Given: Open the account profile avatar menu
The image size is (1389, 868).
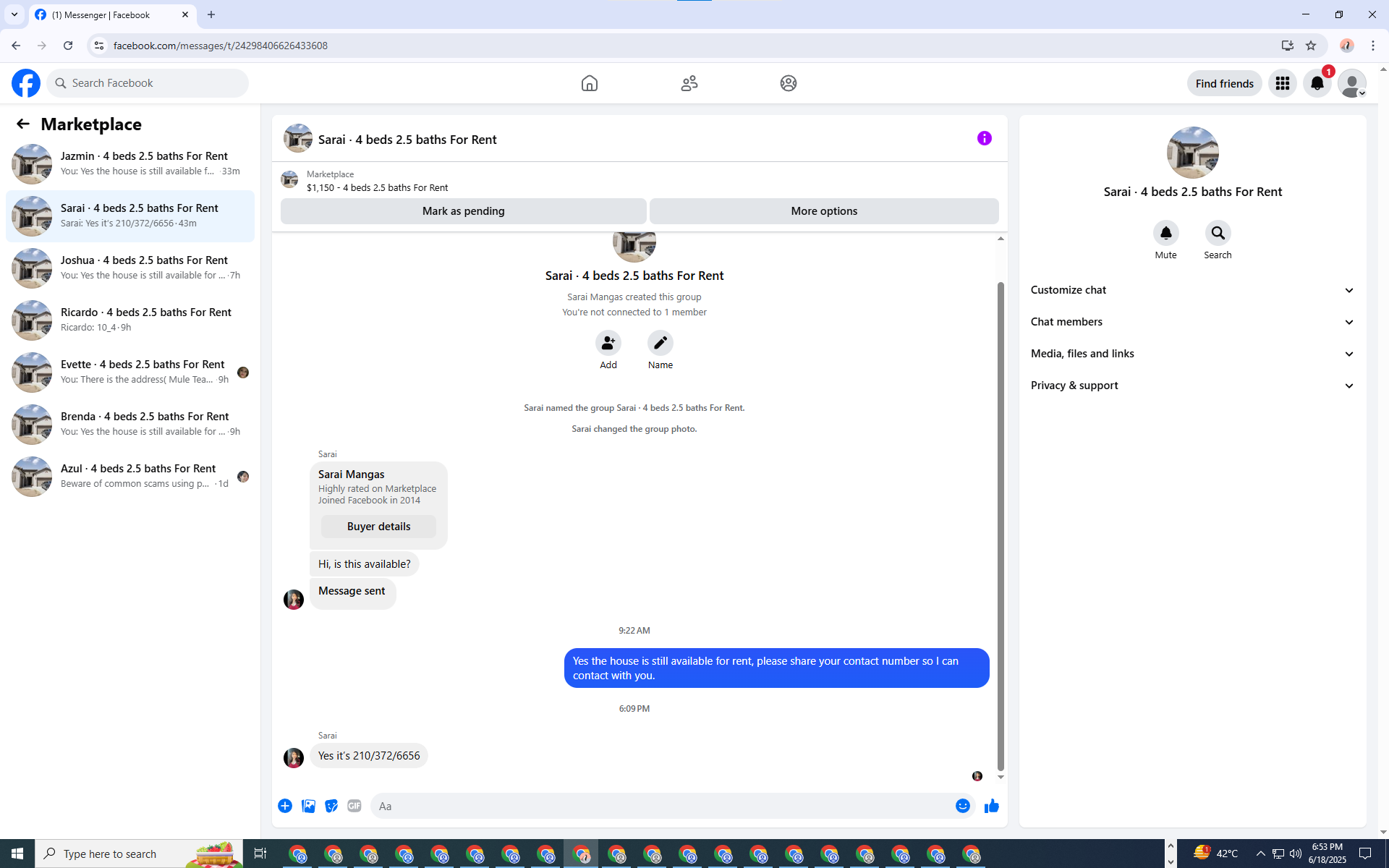Looking at the screenshot, I should point(1352,83).
